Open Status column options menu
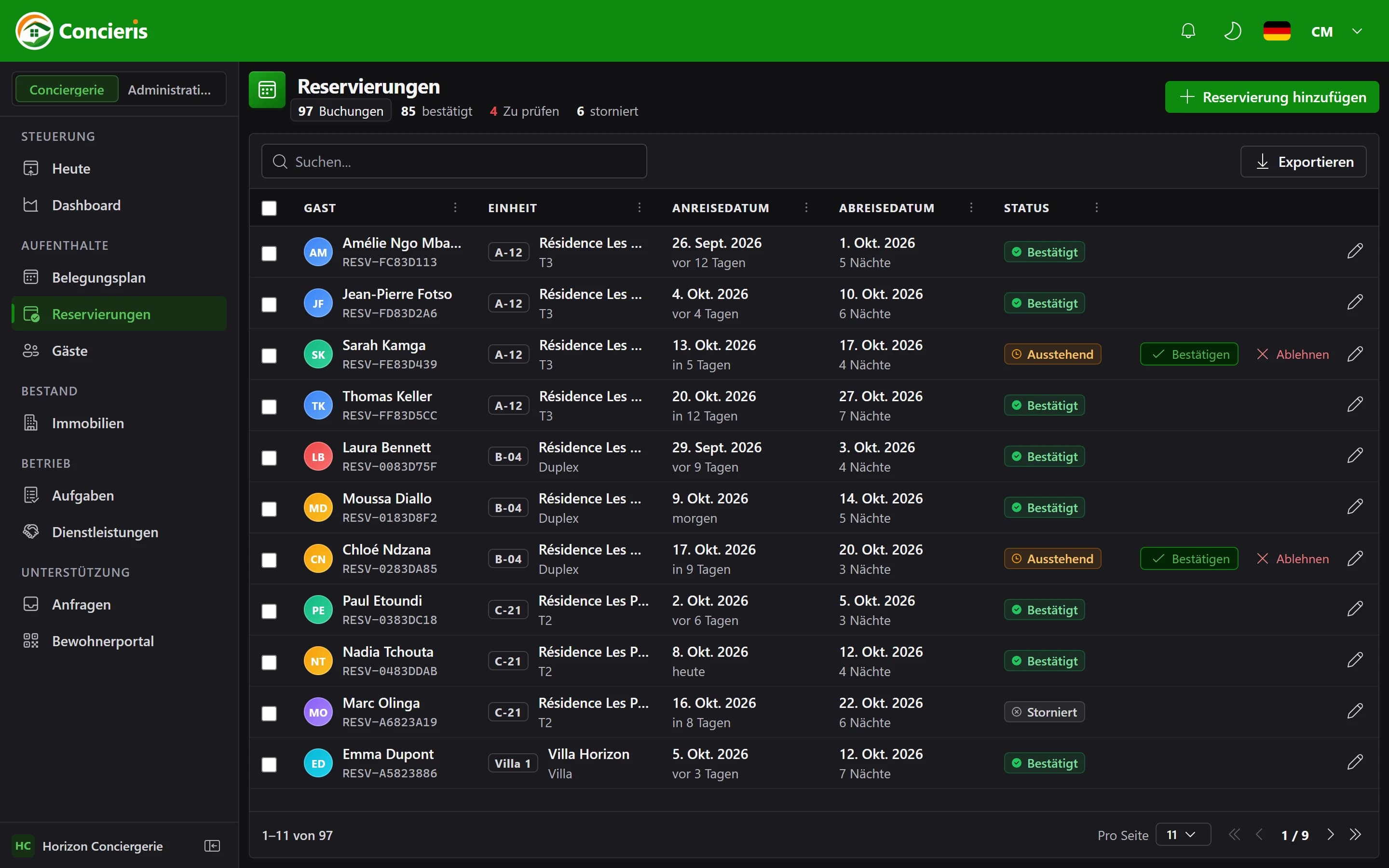The image size is (1389, 868). coord(1096,207)
